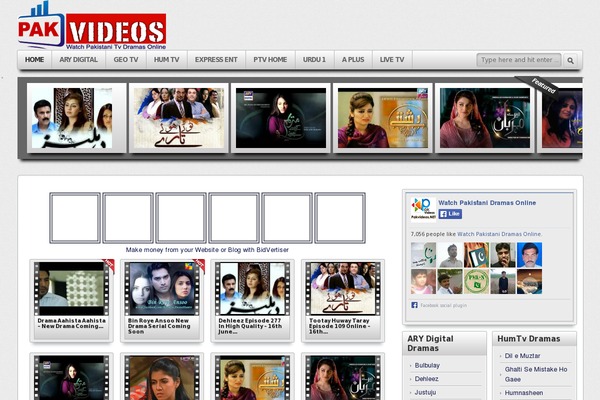Open the featured Tootay Huway Taray slider thumbnail
600x400 pixels.
point(179,118)
